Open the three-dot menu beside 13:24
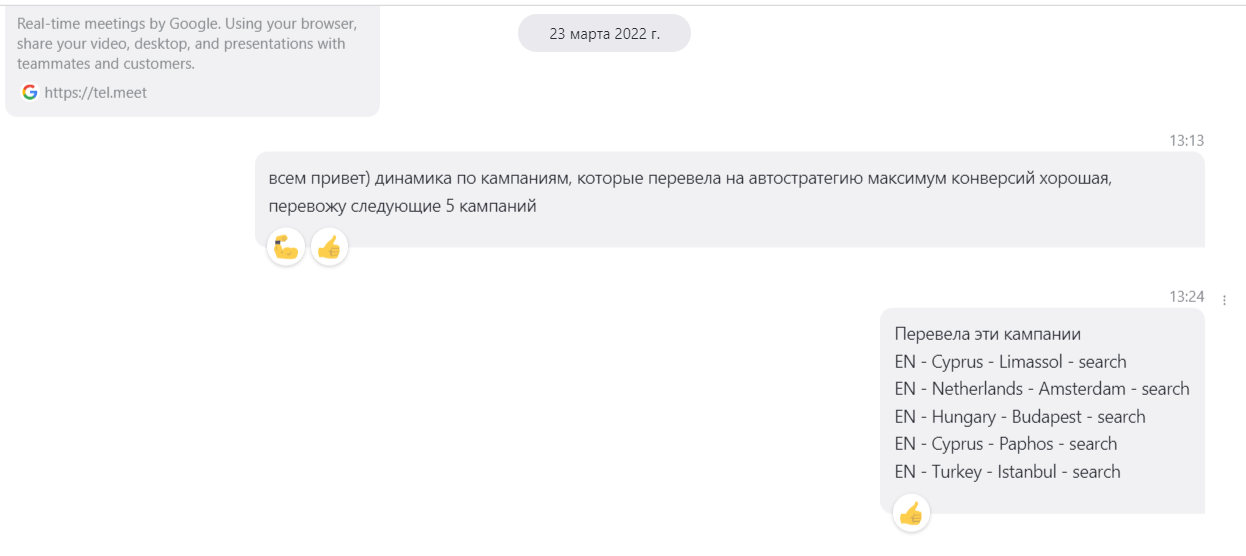 point(1225,298)
